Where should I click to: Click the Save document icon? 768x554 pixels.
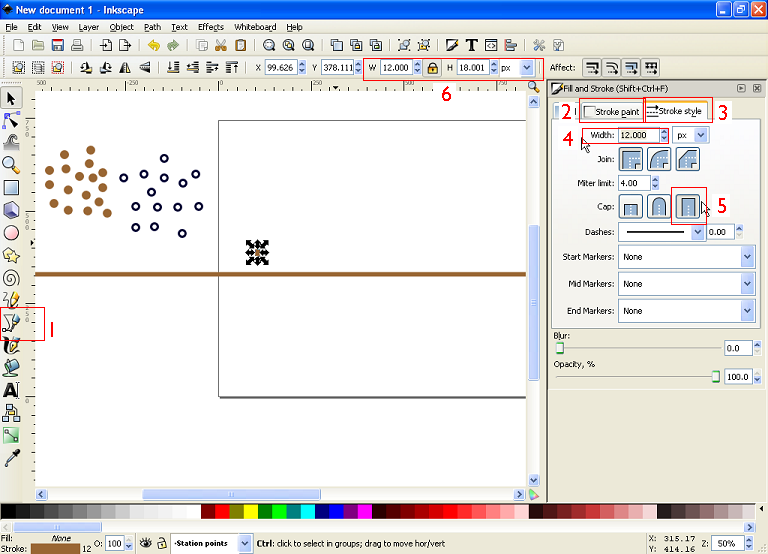click(x=58, y=46)
